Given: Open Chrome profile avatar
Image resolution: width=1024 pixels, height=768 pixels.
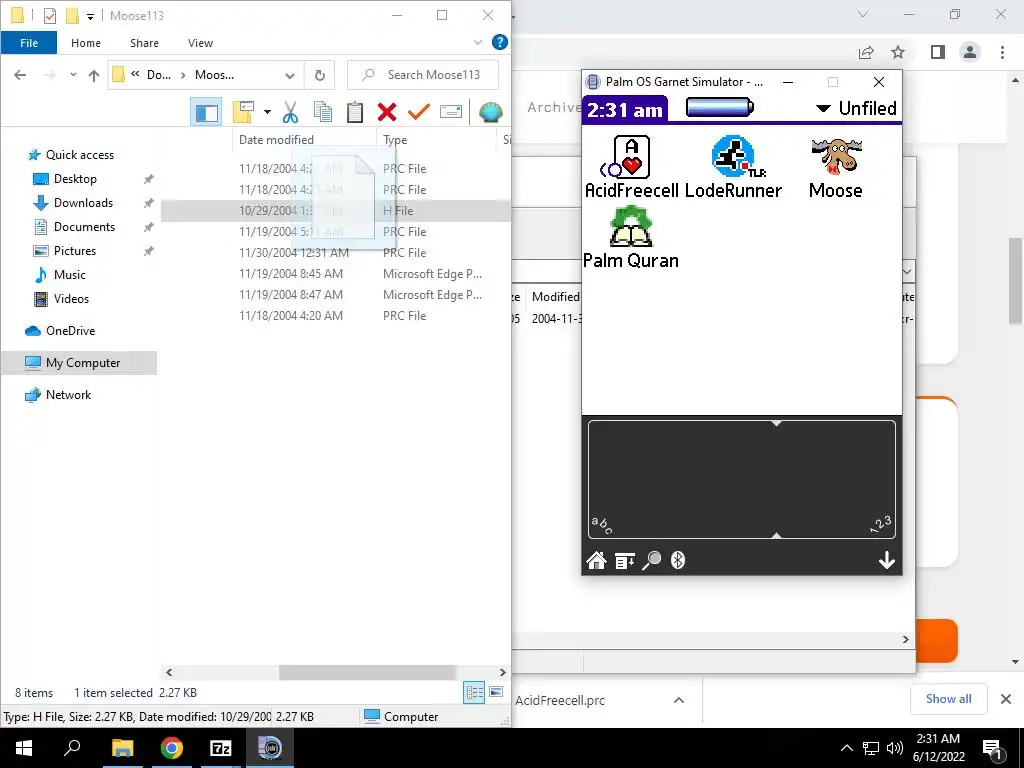Looking at the screenshot, I should click(970, 52).
